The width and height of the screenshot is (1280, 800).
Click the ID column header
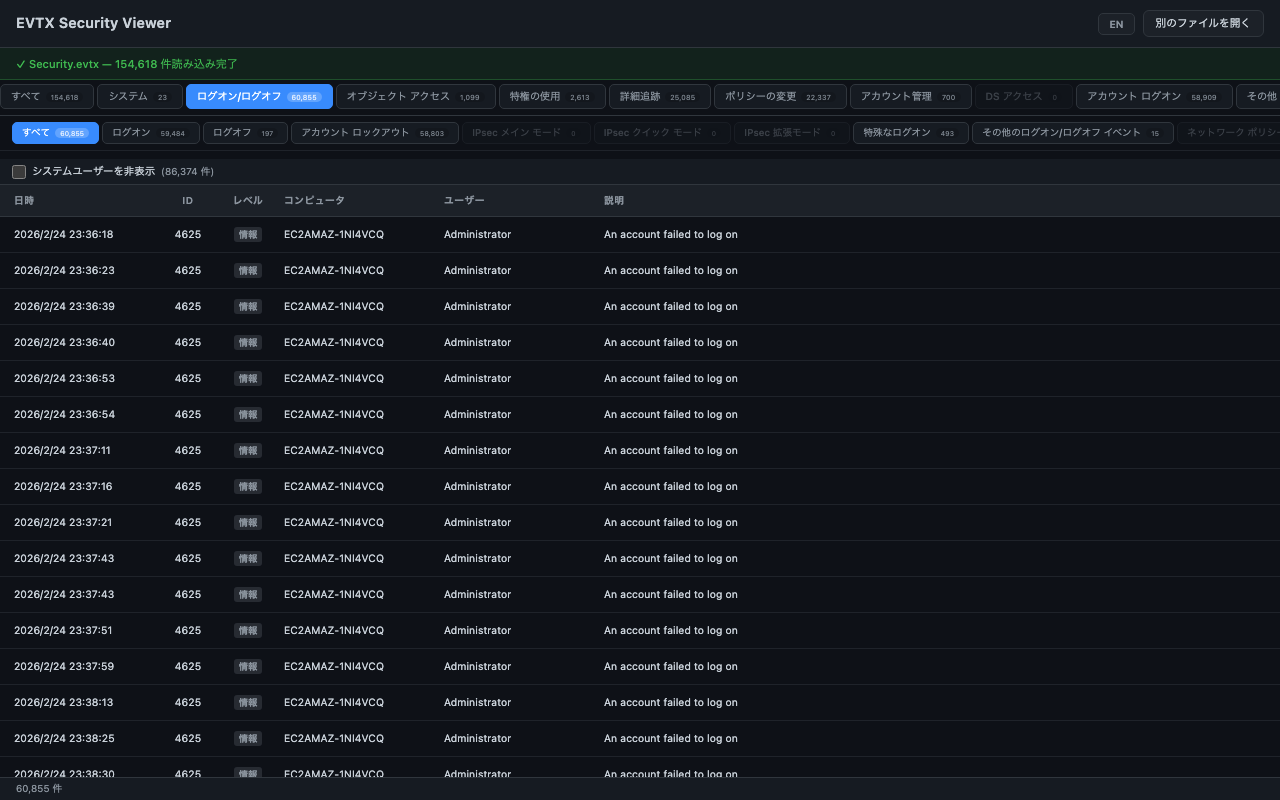click(x=188, y=201)
